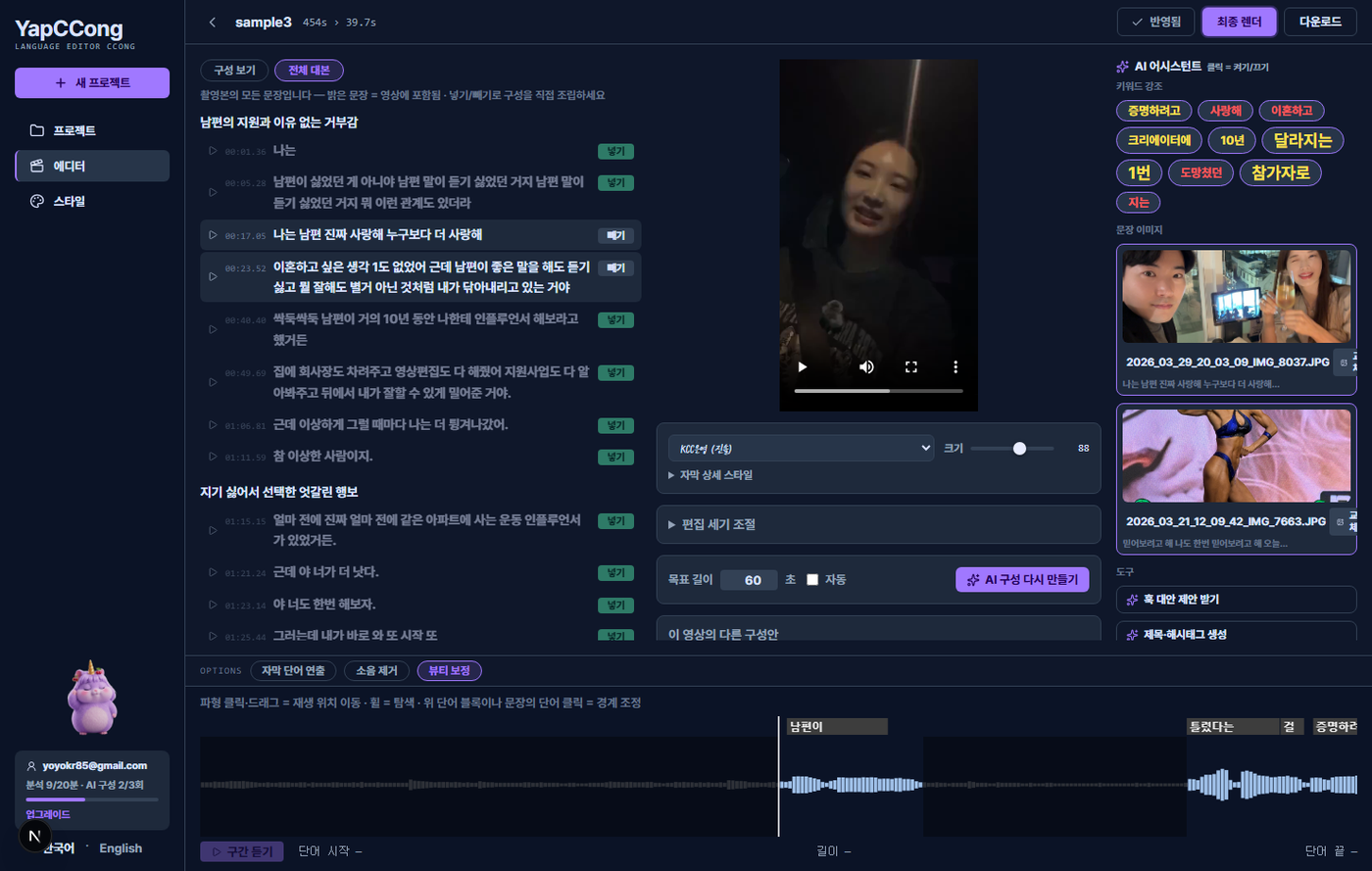Toggle keyword 참가자로
This screenshot has height=871, width=1372.
1280,173
